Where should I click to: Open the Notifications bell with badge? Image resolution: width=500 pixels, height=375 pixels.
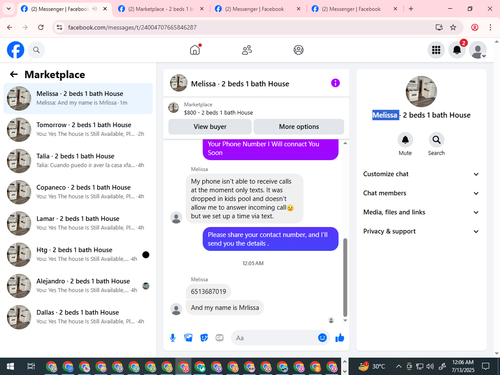[x=457, y=50]
